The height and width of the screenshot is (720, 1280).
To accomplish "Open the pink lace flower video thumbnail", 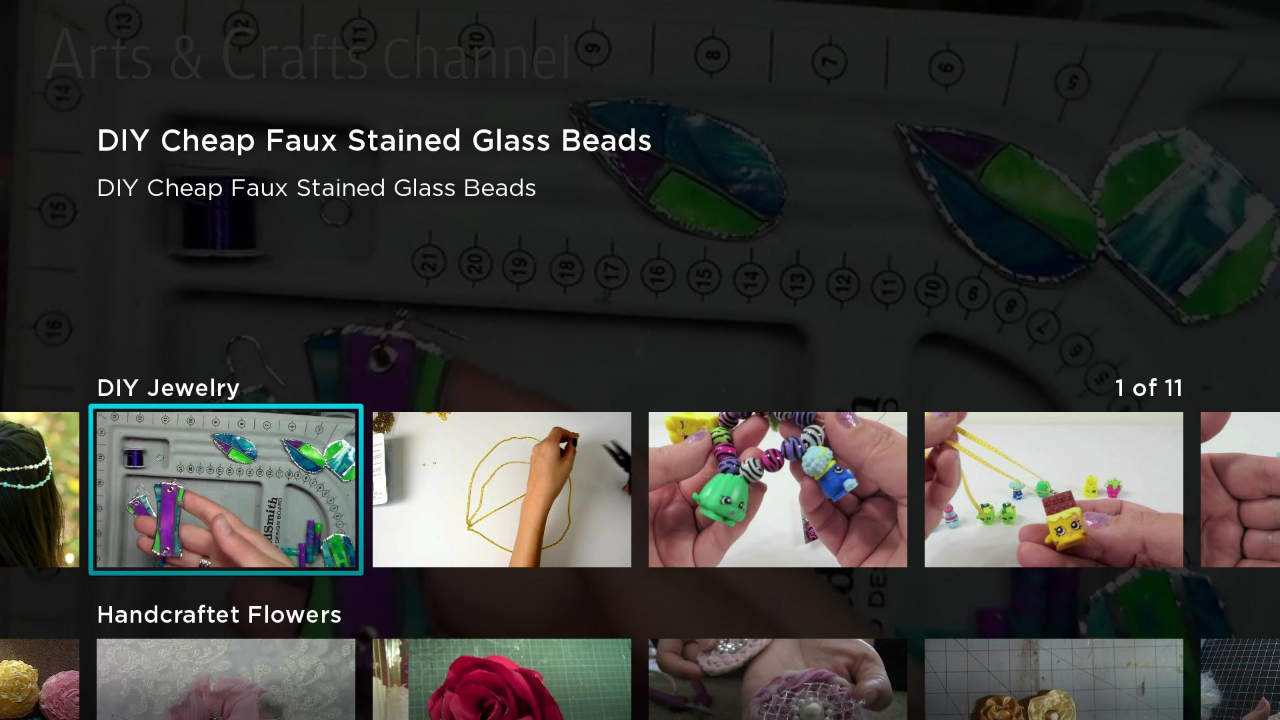I will click(x=226, y=679).
